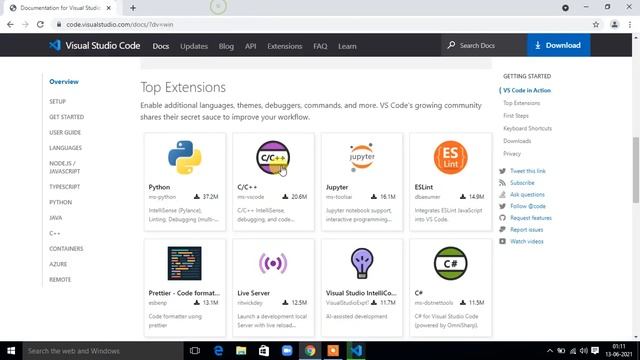Click the Tweet this link
Screen dimensions: 640x360
528,171
